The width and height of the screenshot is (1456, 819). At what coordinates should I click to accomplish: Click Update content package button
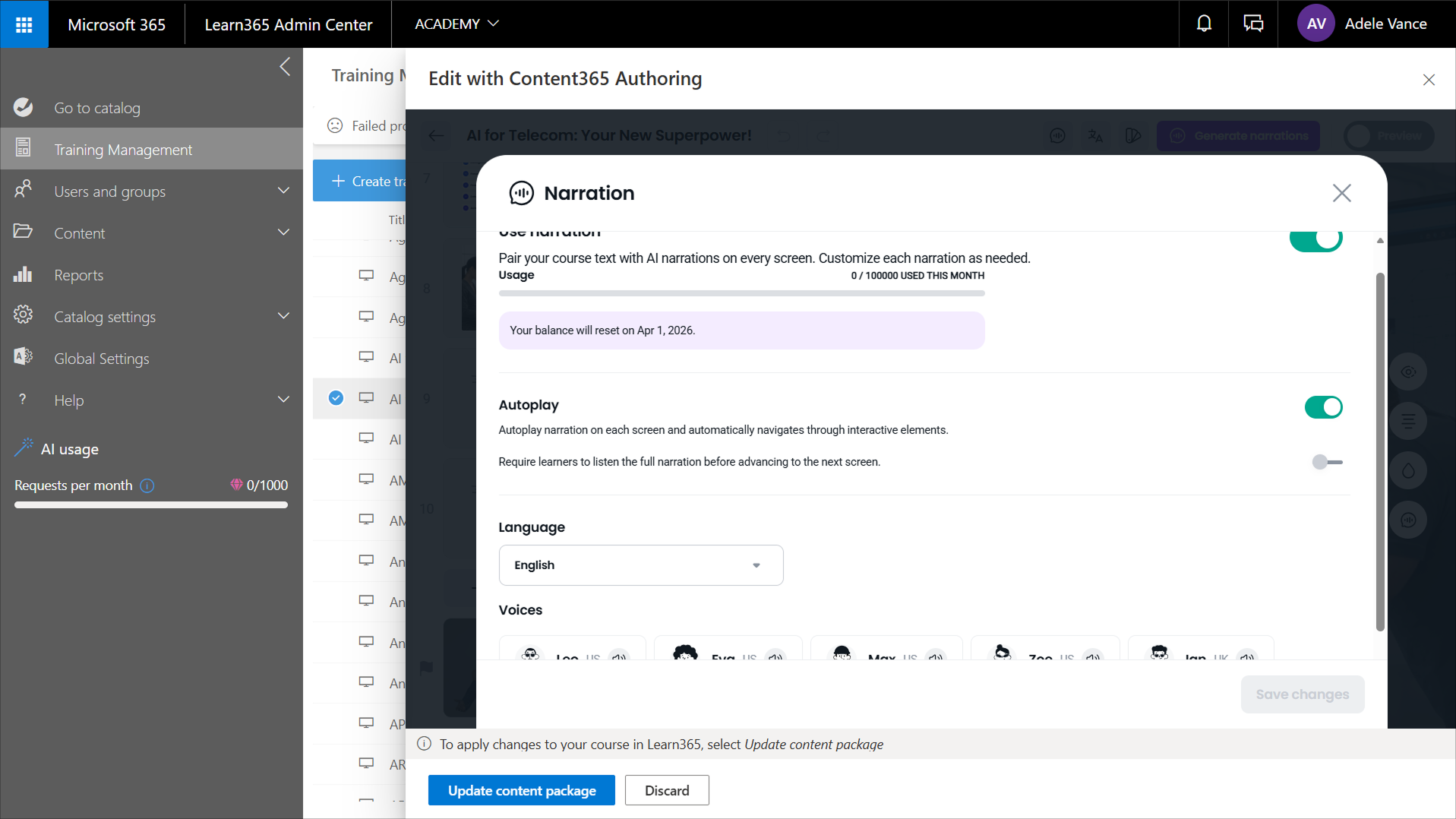521,790
